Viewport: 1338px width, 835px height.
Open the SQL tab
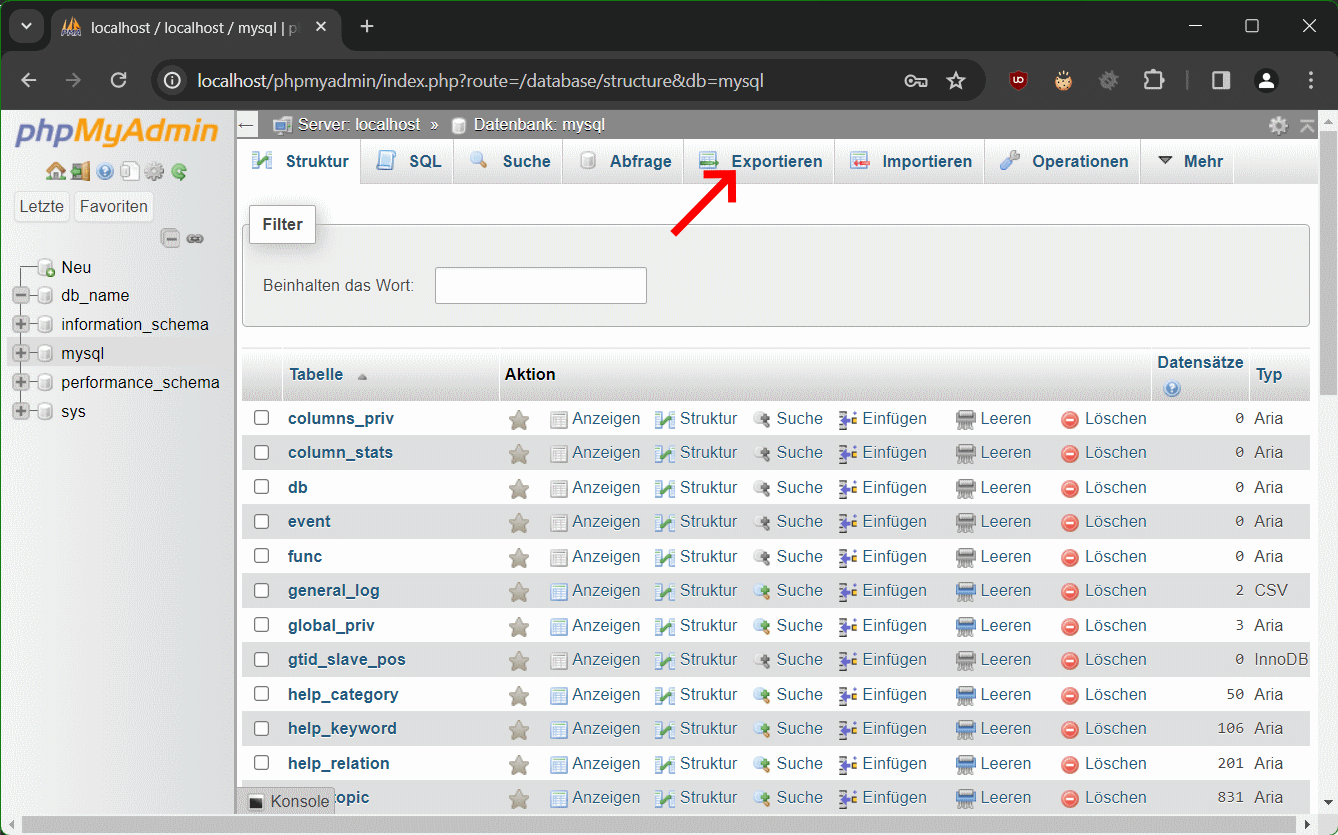(410, 161)
